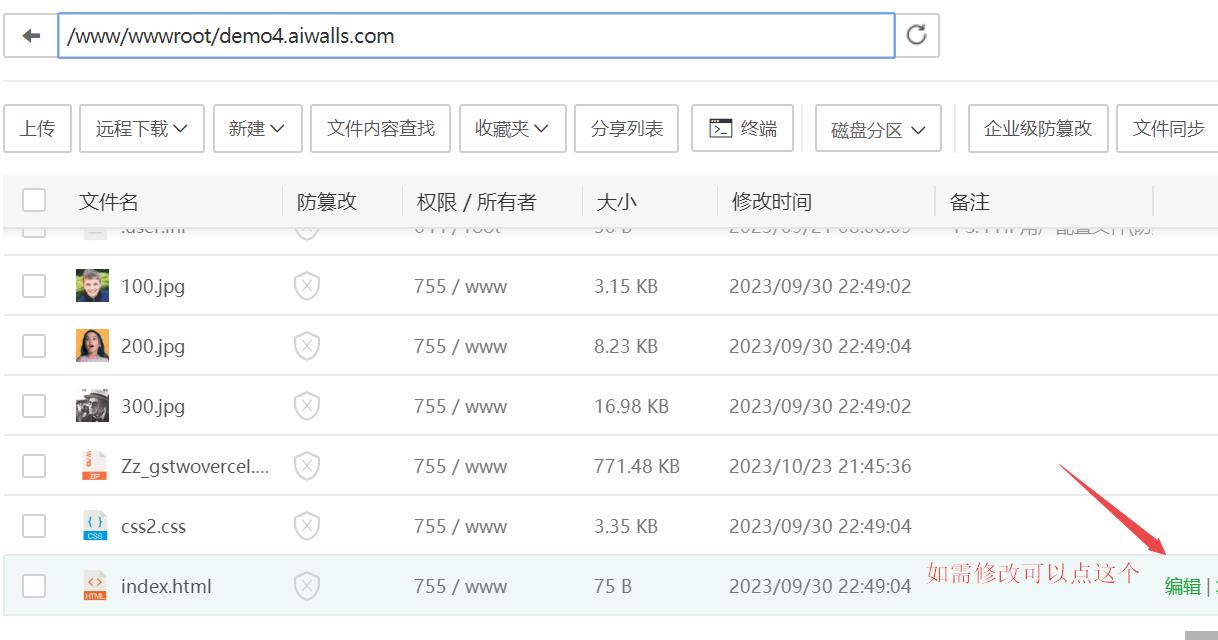This screenshot has height=640, width=1218.
Task: Open the 200.jpg image thumbnail
Action: tap(93, 346)
